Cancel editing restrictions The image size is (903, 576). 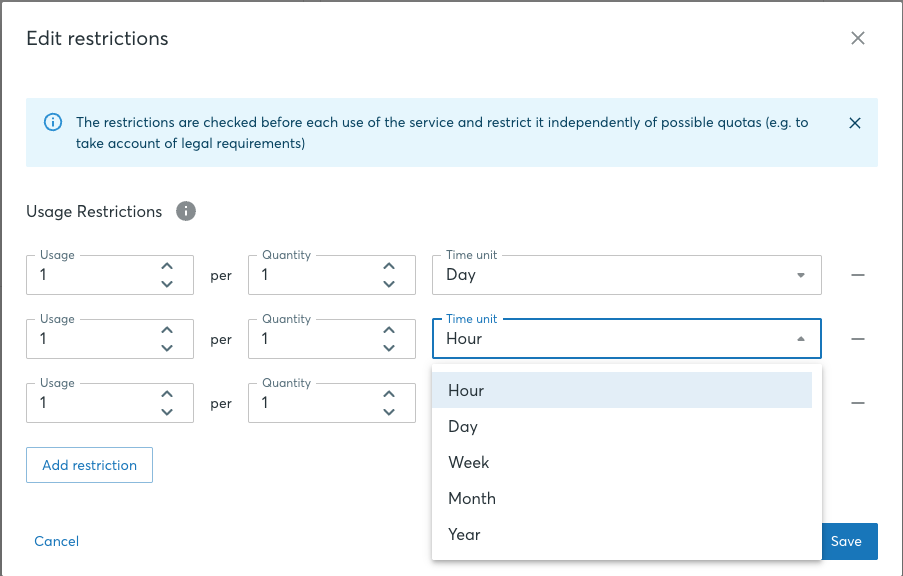click(56, 541)
